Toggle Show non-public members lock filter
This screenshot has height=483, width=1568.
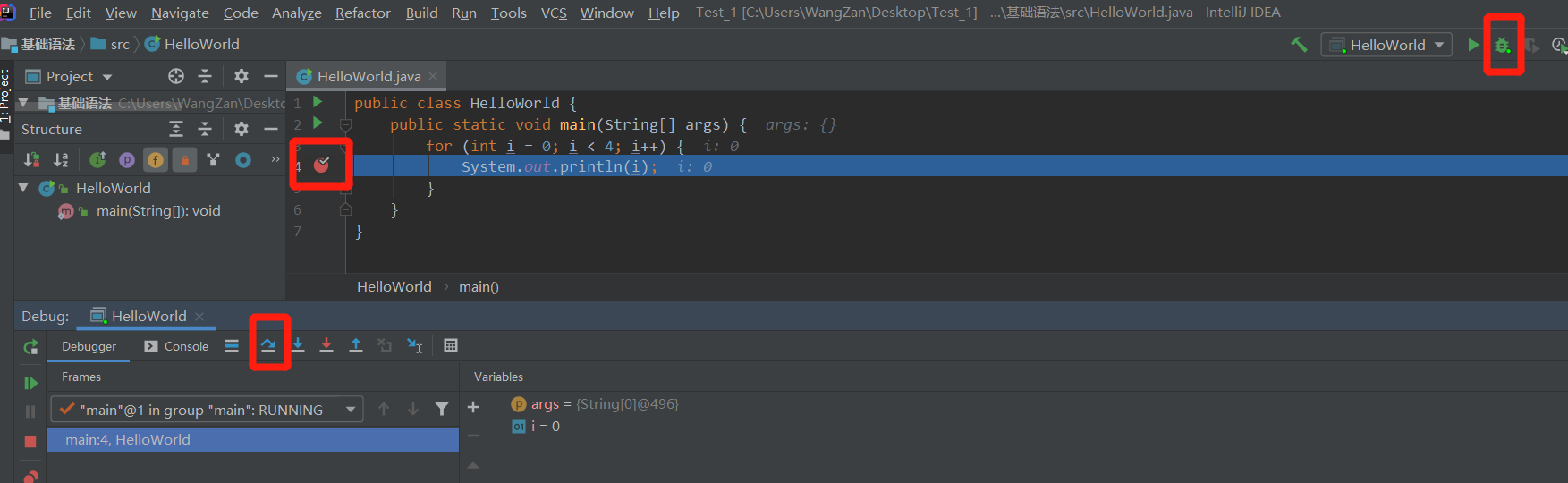(x=184, y=160)
